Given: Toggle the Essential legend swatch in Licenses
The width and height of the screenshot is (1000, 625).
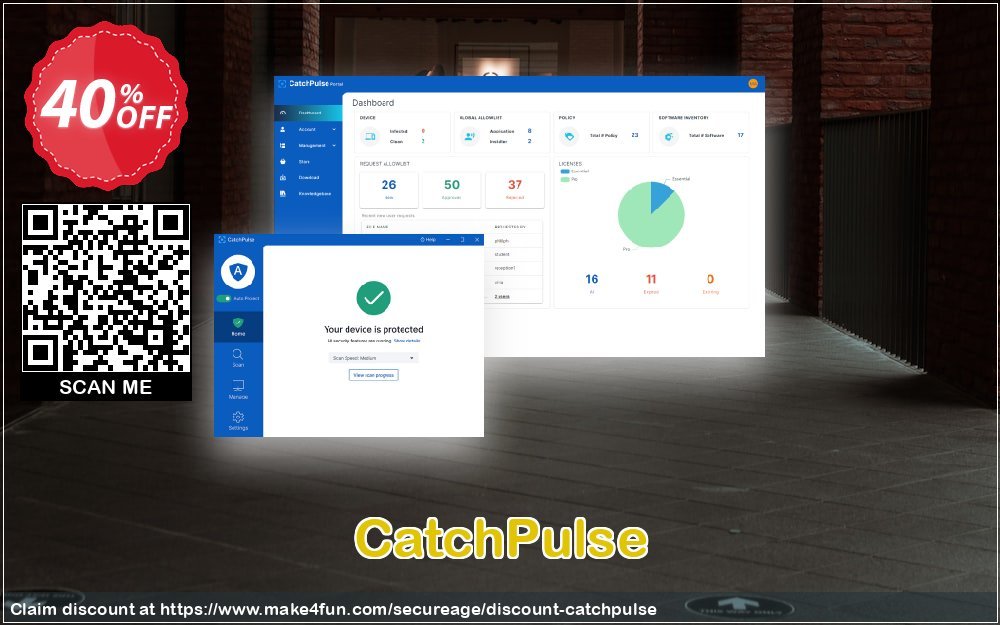Looking at the screenshot, I should click(x=564, y=172).
